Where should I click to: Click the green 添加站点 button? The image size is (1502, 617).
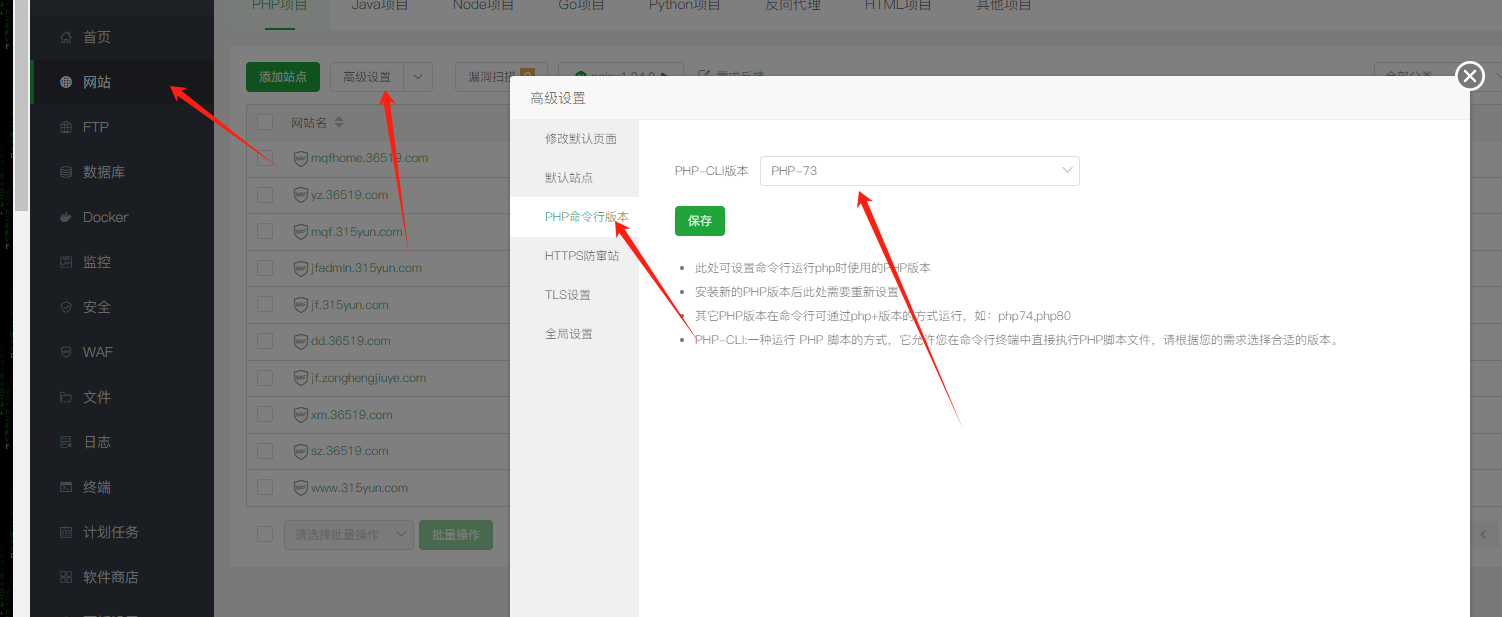click(x=283, y=77)
